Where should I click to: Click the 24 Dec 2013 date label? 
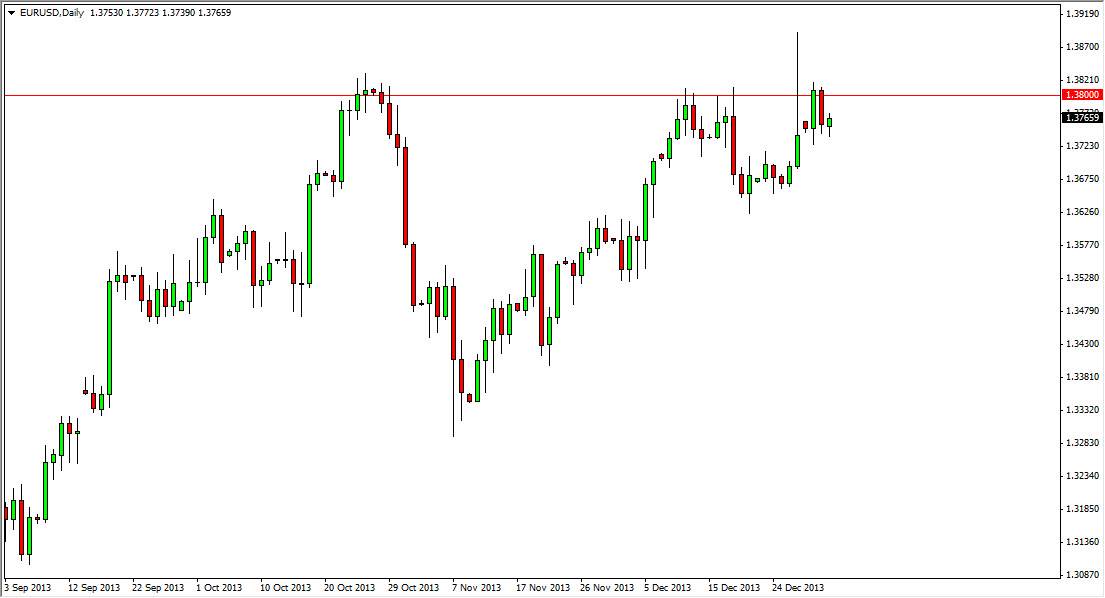pyautogui.click(x=798, y=587)
